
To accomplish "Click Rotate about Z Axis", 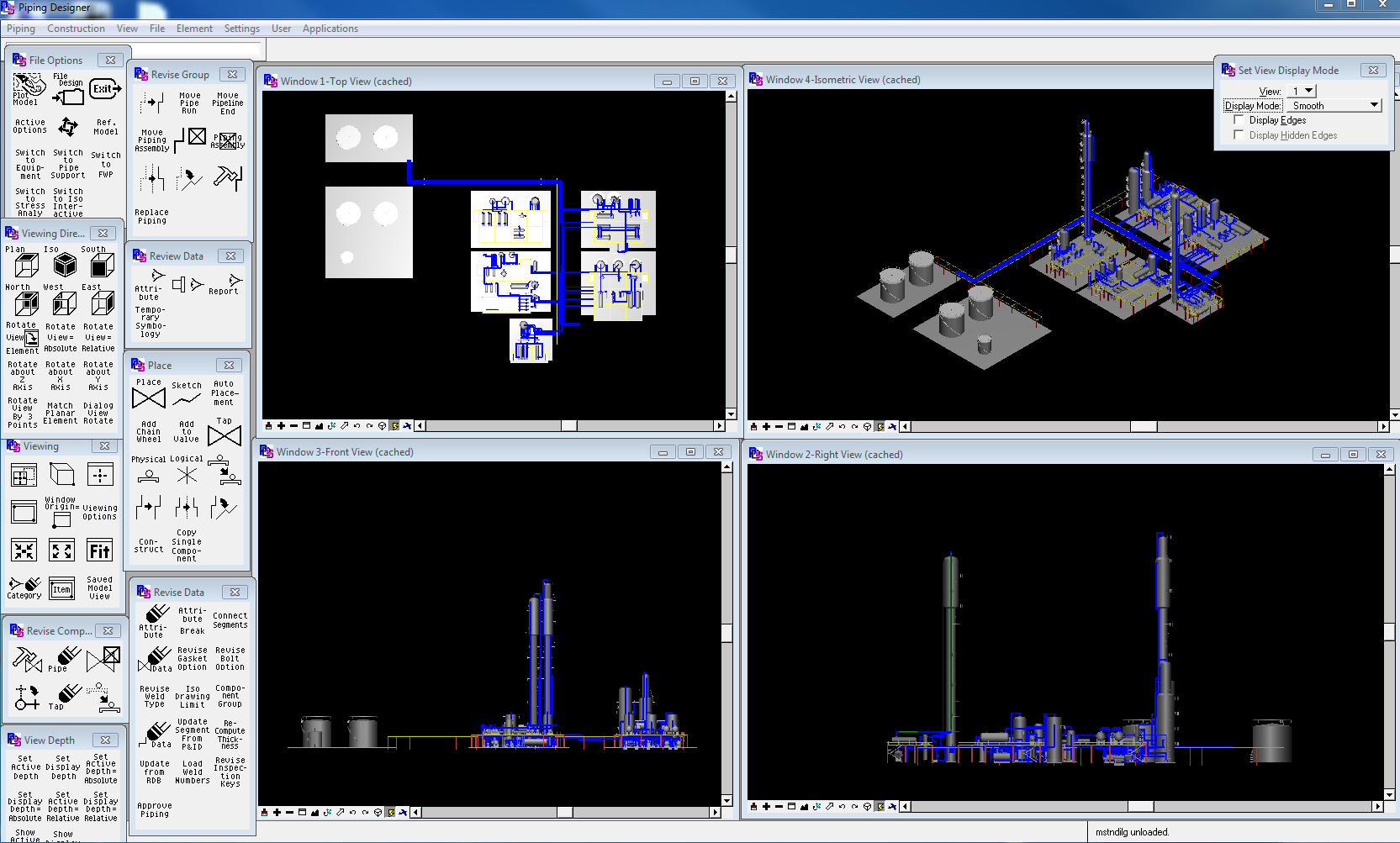I will tap(23, 377).
